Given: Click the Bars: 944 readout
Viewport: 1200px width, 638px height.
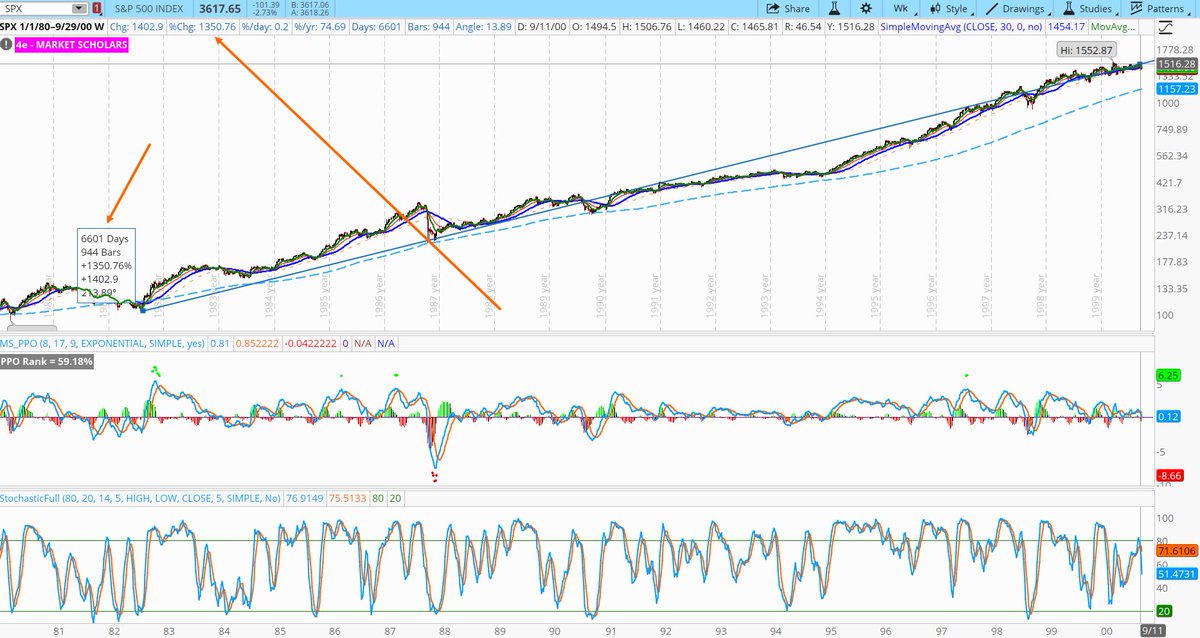Looking at the screenshot, I should [x=429, y=26].
